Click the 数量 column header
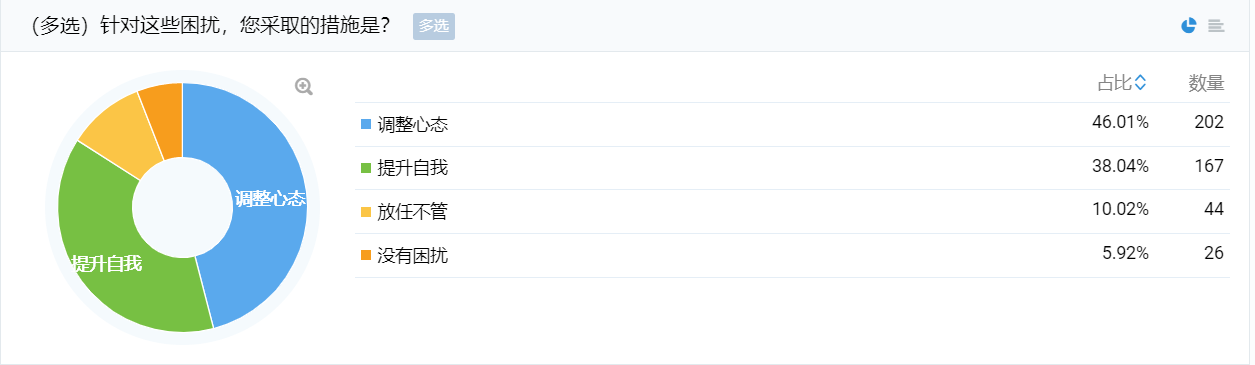The height and width of the screenshot is (365, 1255). click(x=1206, y=84)
